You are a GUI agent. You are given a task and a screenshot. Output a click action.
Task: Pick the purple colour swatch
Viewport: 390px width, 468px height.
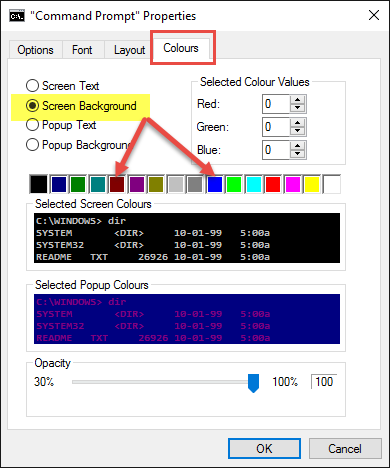click(x=137, y=184)
